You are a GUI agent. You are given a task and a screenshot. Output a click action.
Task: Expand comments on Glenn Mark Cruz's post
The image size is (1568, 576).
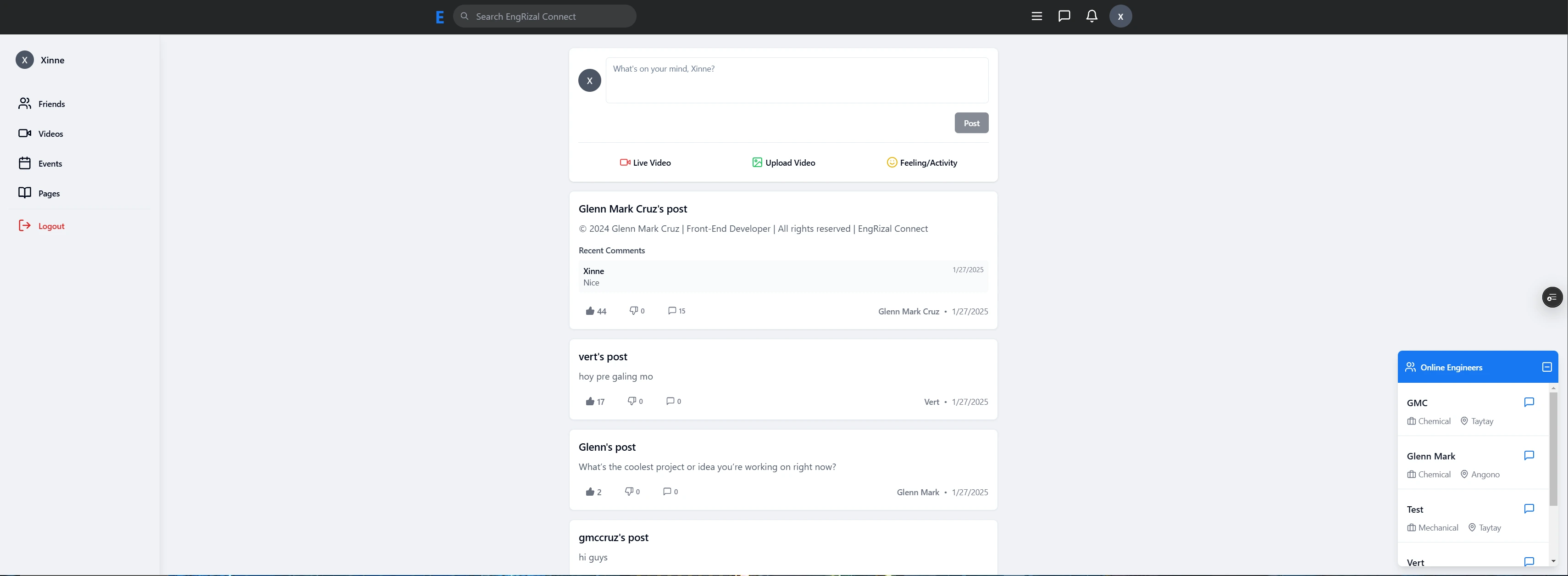672,311
